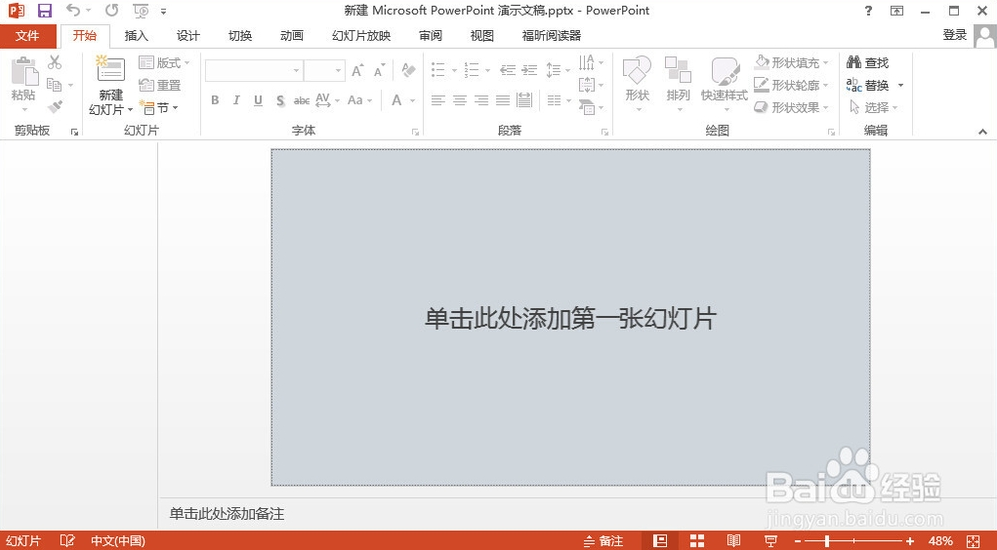Click 替换 replace button
This screenshot has height=550, width=997.
pos(868,85)
